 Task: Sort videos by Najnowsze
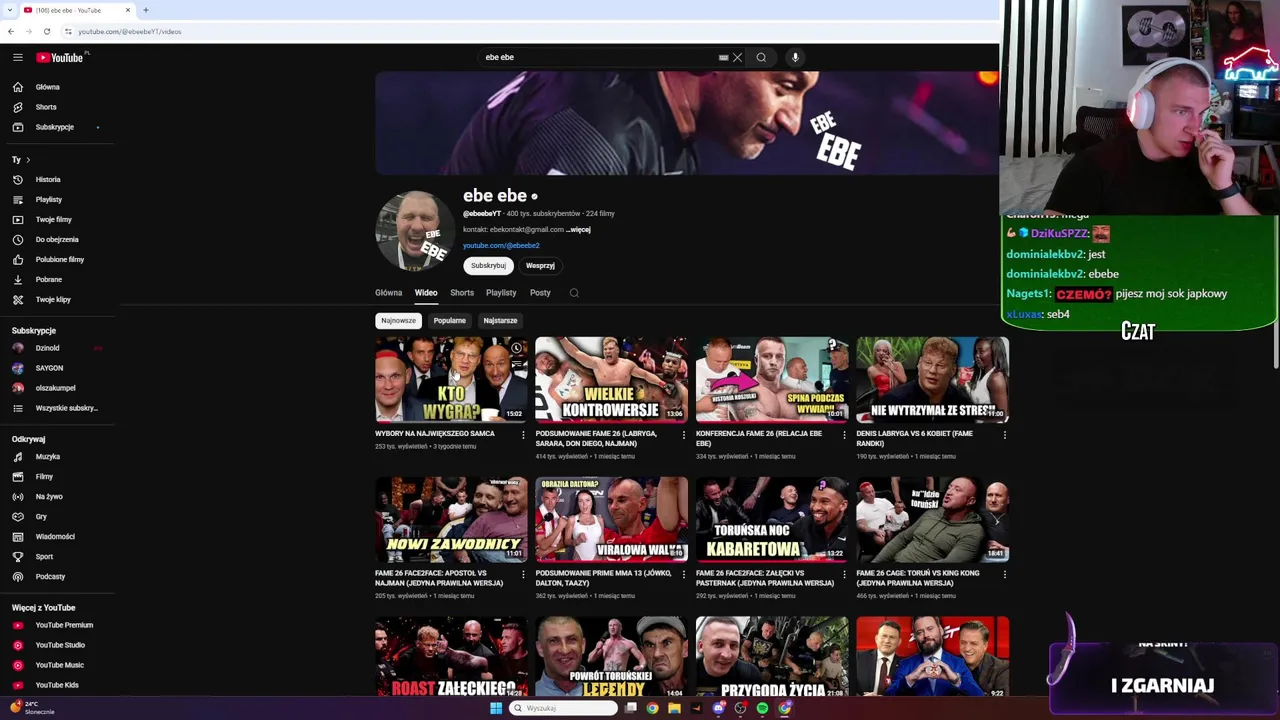click(x=398, y=321)
